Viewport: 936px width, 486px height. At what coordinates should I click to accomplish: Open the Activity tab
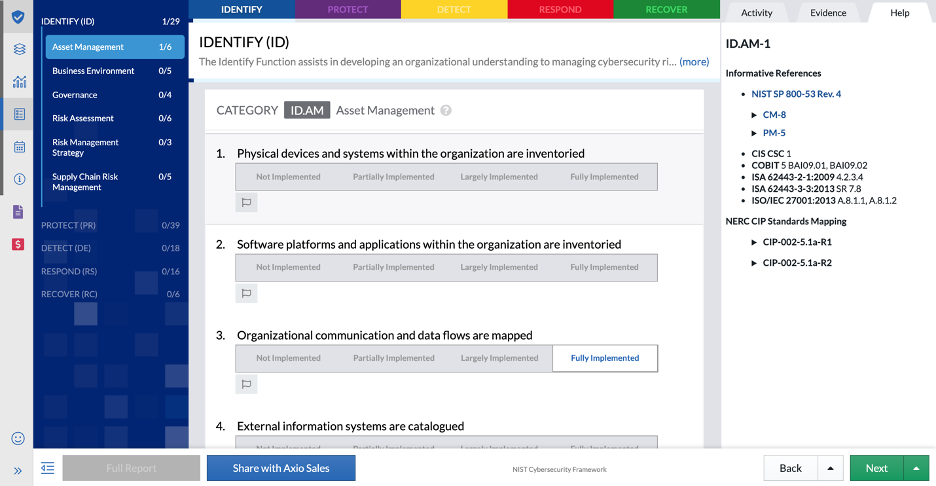click(756, 13)
